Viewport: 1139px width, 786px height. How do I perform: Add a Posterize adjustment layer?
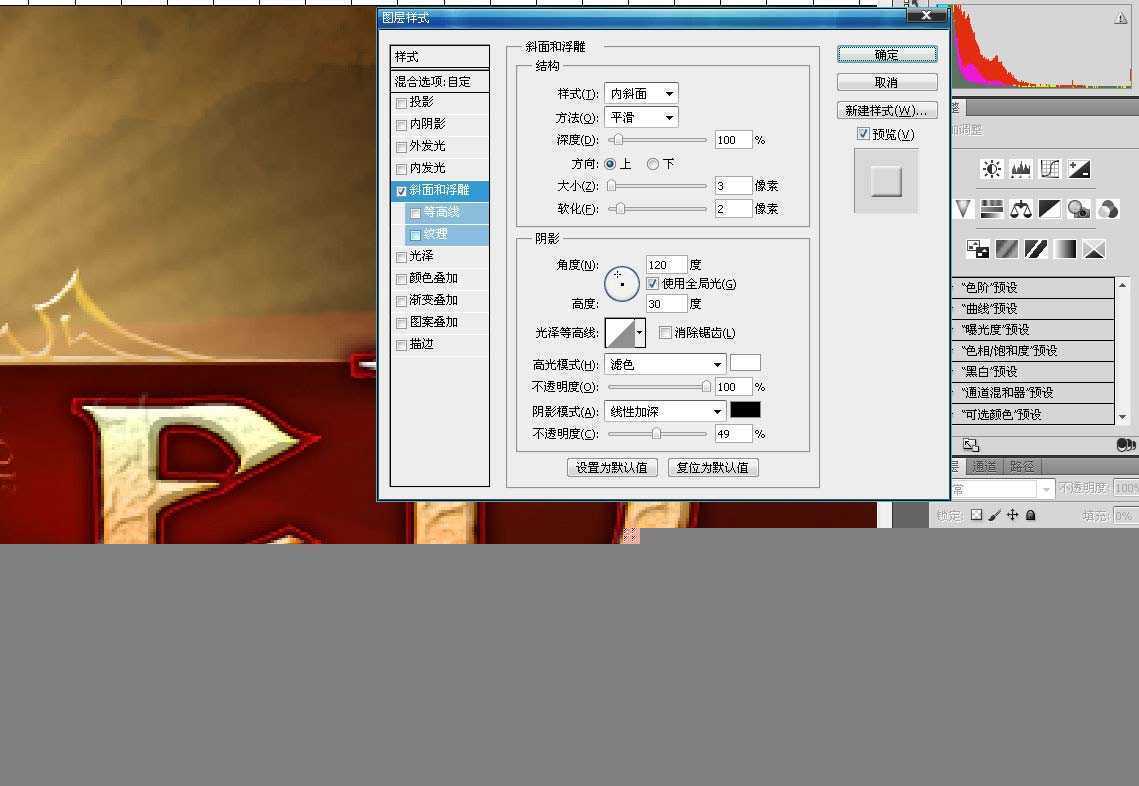(x=1007, y=249)
